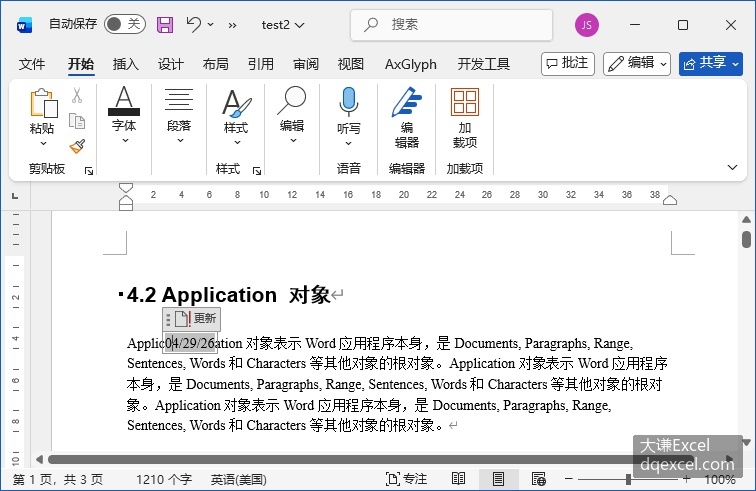
Task: Undo the last action
Action: pos(193,24)
